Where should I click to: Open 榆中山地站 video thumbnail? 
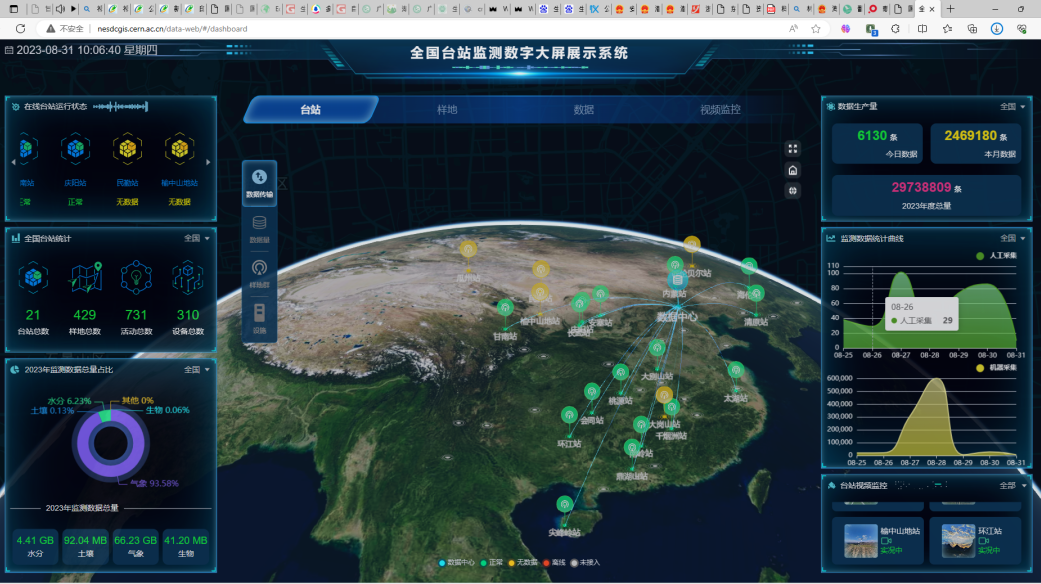tap(861, 540)
